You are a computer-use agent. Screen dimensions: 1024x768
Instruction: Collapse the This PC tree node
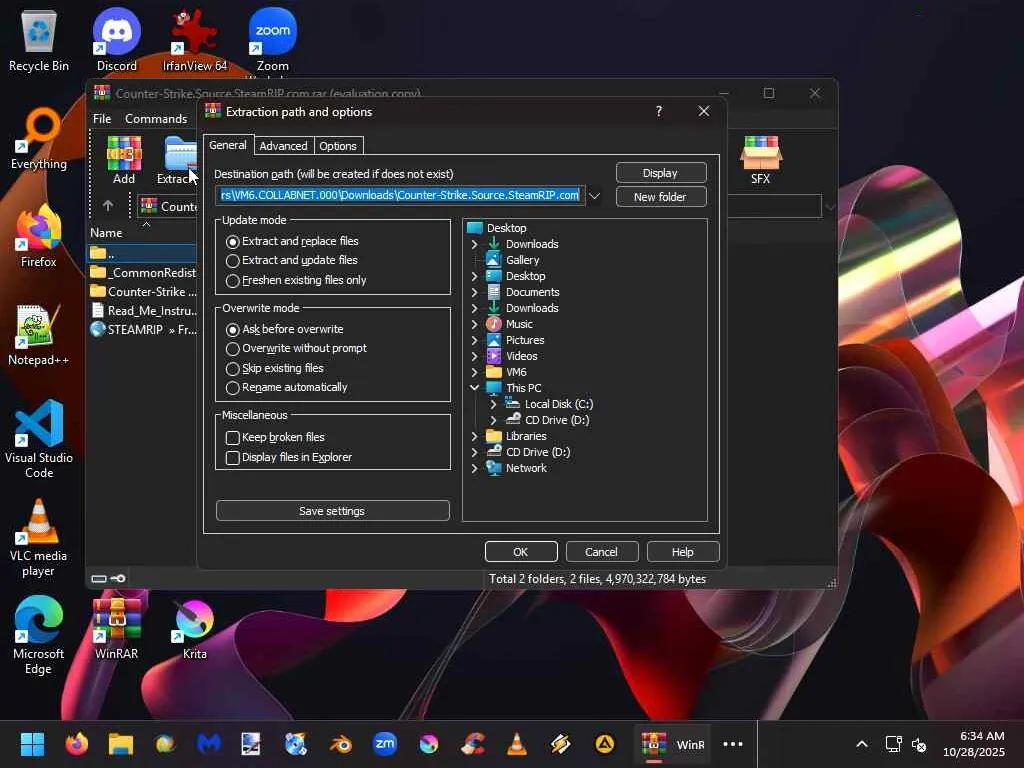(474, 388)
